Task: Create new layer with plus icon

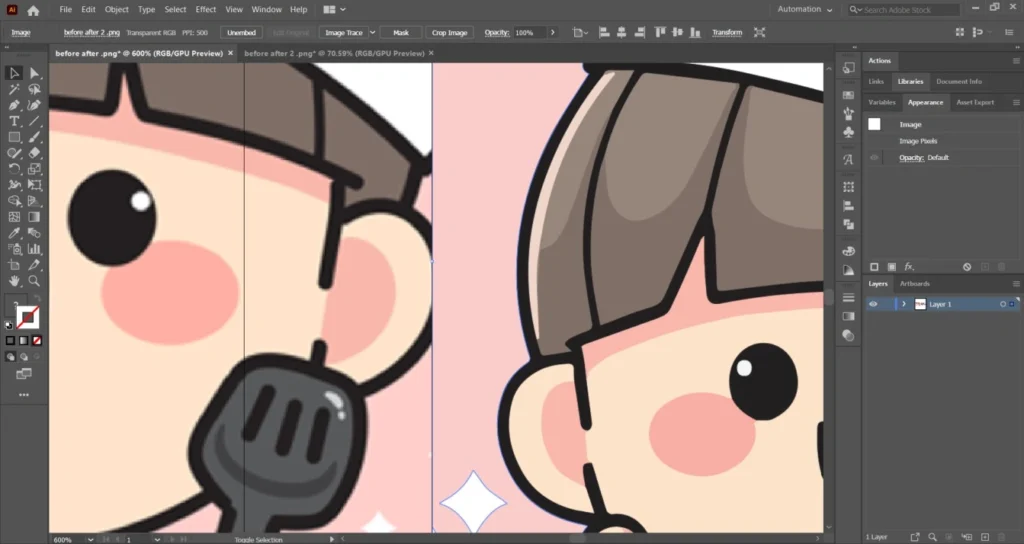Action: click(985, 537)
